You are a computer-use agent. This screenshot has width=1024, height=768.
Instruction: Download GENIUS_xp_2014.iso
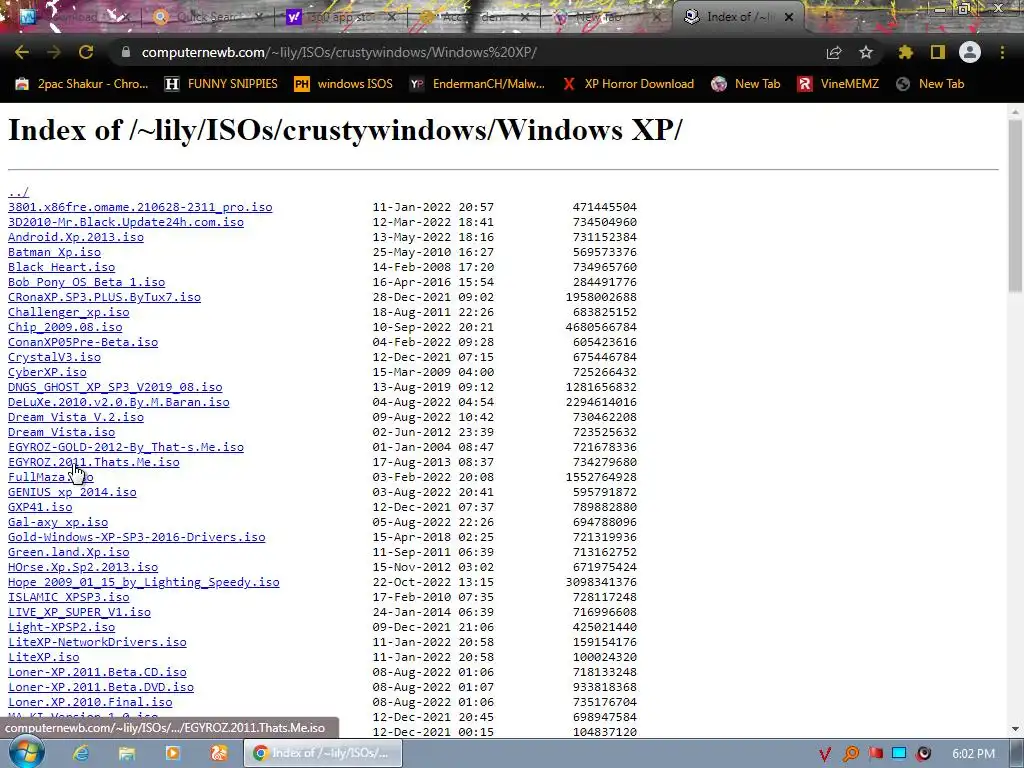(x=72, y=492)
